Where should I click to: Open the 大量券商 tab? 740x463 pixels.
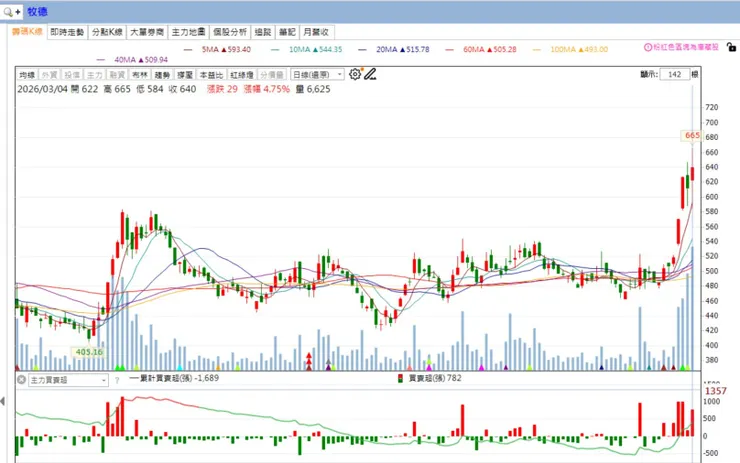point(147,32)
